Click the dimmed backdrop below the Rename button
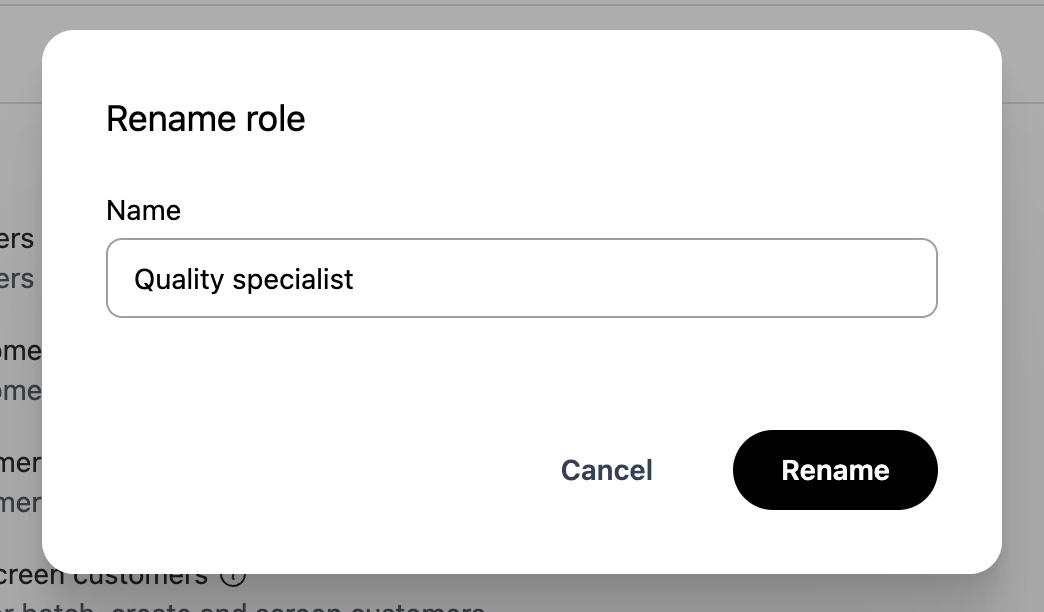 pyautogui.click(x=835, y=593)
